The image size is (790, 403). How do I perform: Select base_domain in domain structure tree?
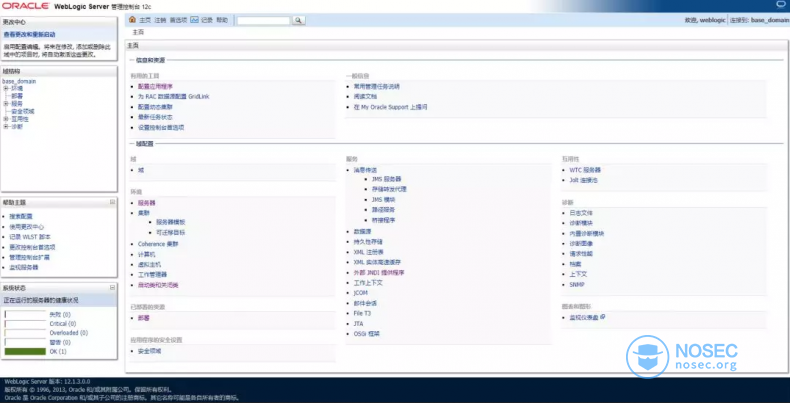(x=20, y=80)
